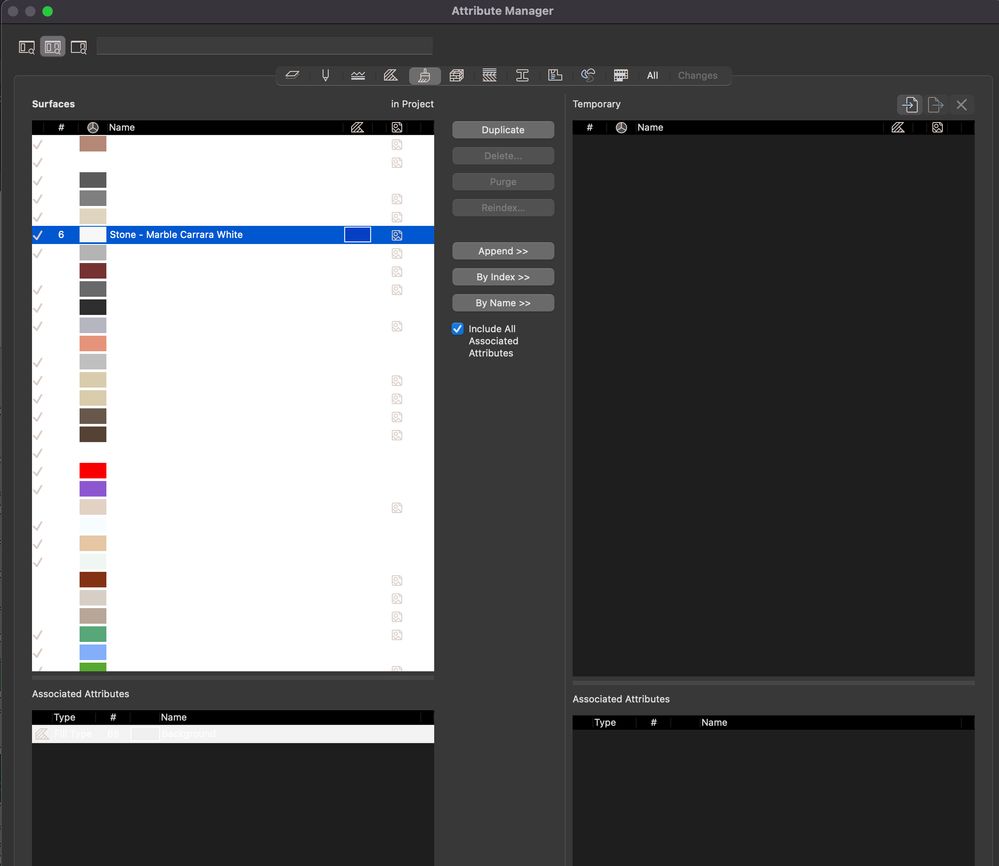Click texture header in Temporary list
This screenshot has width=999, height=866.
coord(937,127)
